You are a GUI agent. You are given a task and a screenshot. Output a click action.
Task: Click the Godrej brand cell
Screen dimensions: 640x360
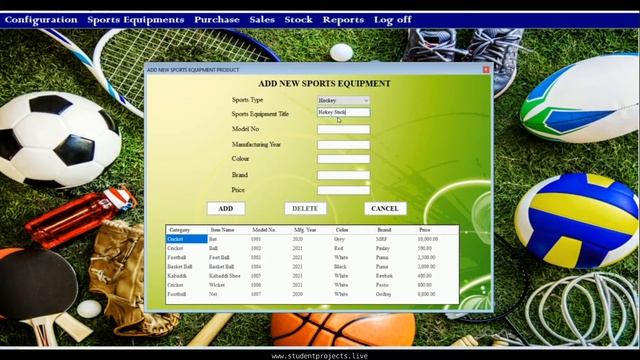383,294
